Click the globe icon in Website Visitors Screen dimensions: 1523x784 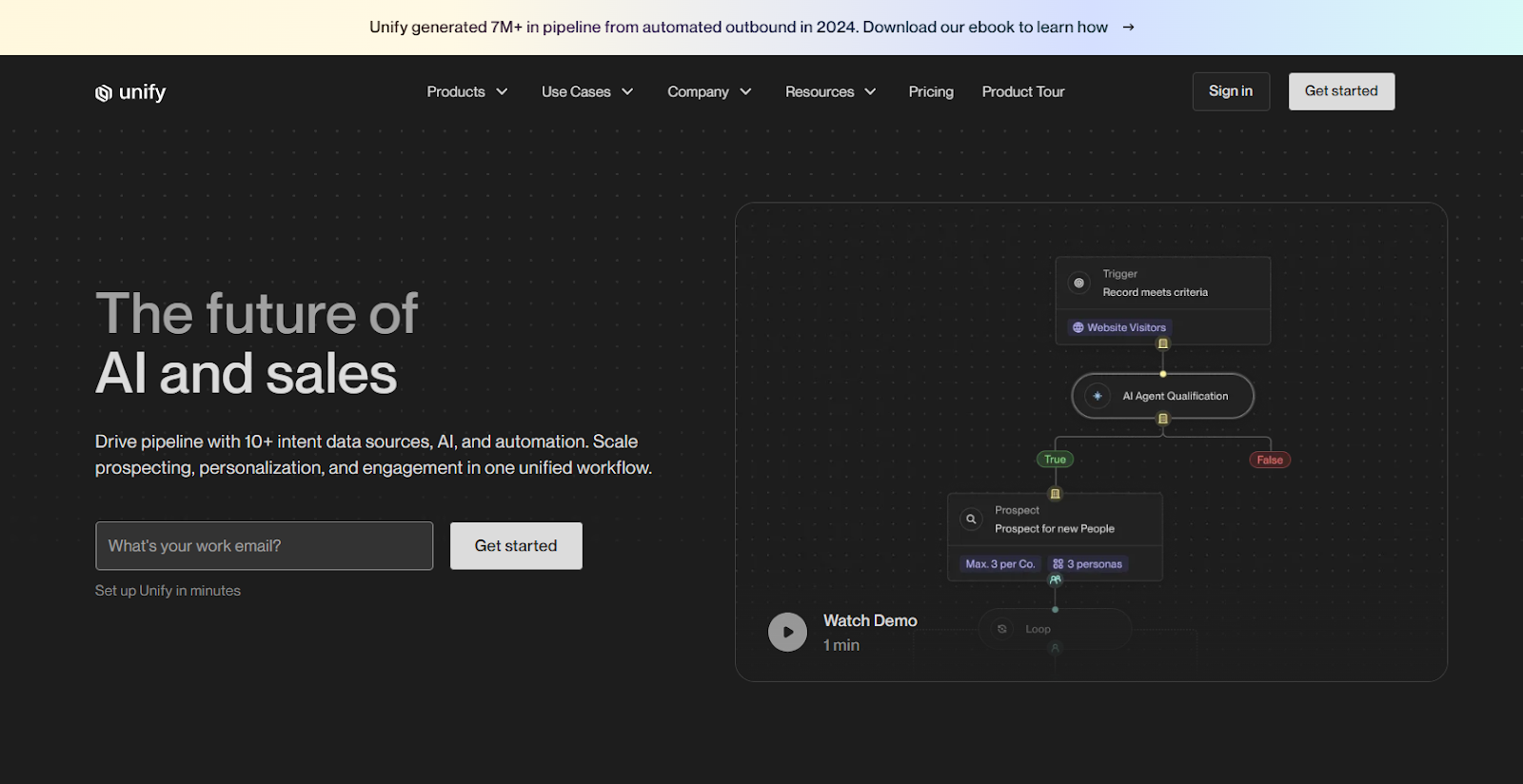tap(1078, 327)
